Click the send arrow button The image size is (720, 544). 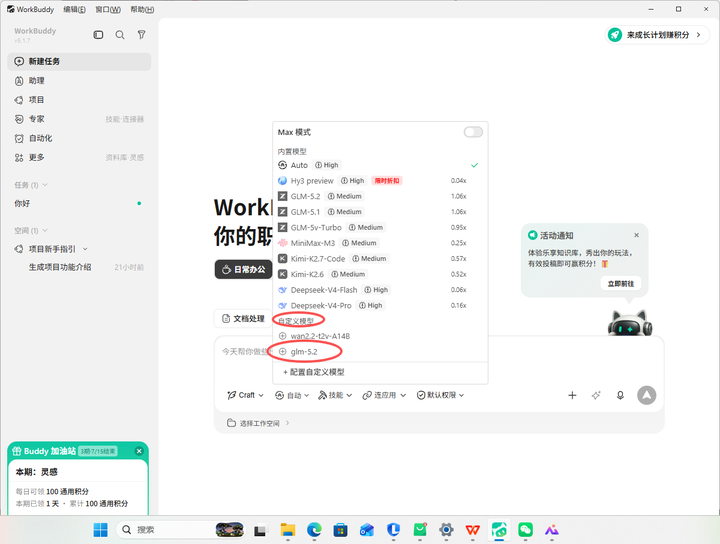(647, 395)
